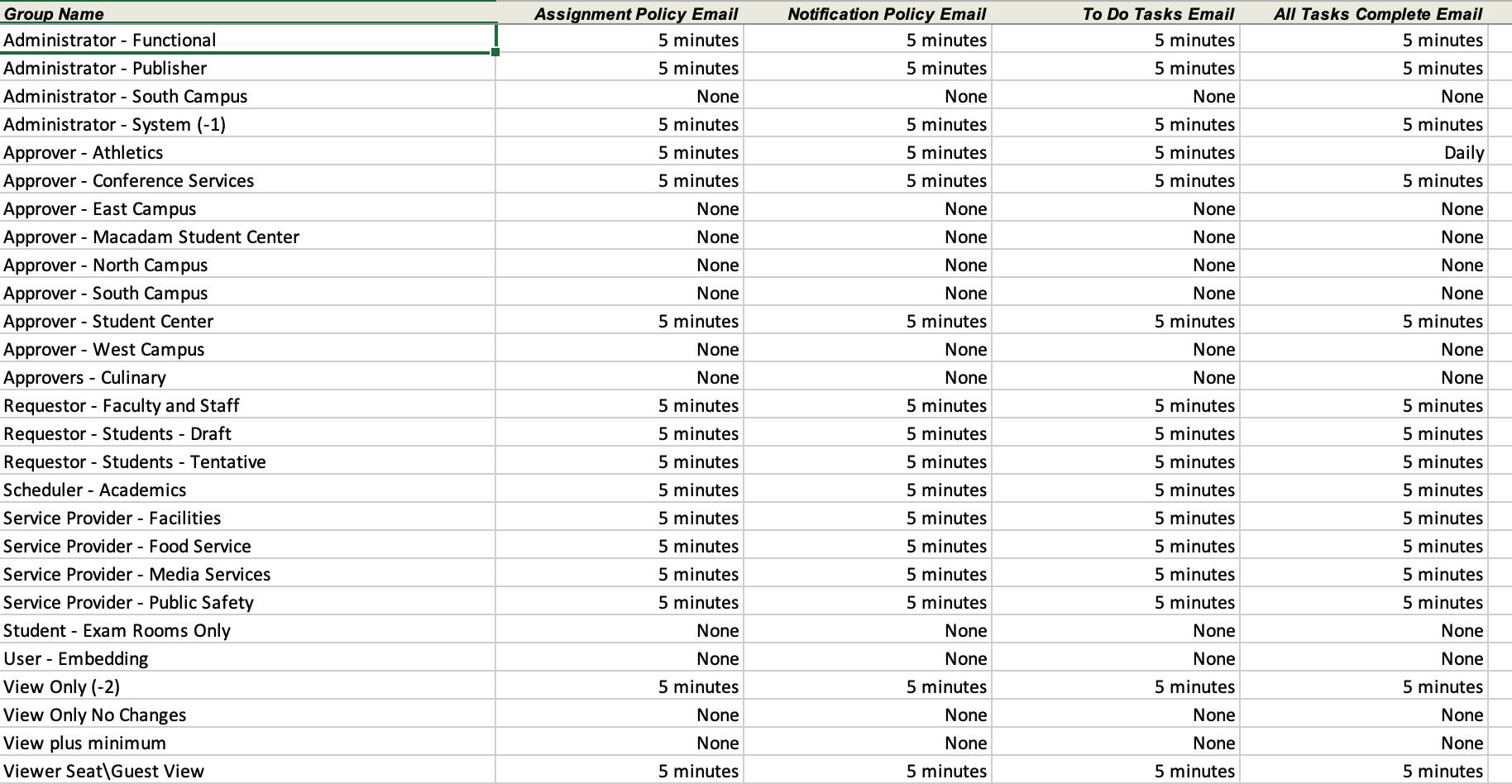The width and height of the screenshot is (1512, 784).
Task: Select the 'Service Provider - Public Safety' cell
Action: tap(247, 602)
